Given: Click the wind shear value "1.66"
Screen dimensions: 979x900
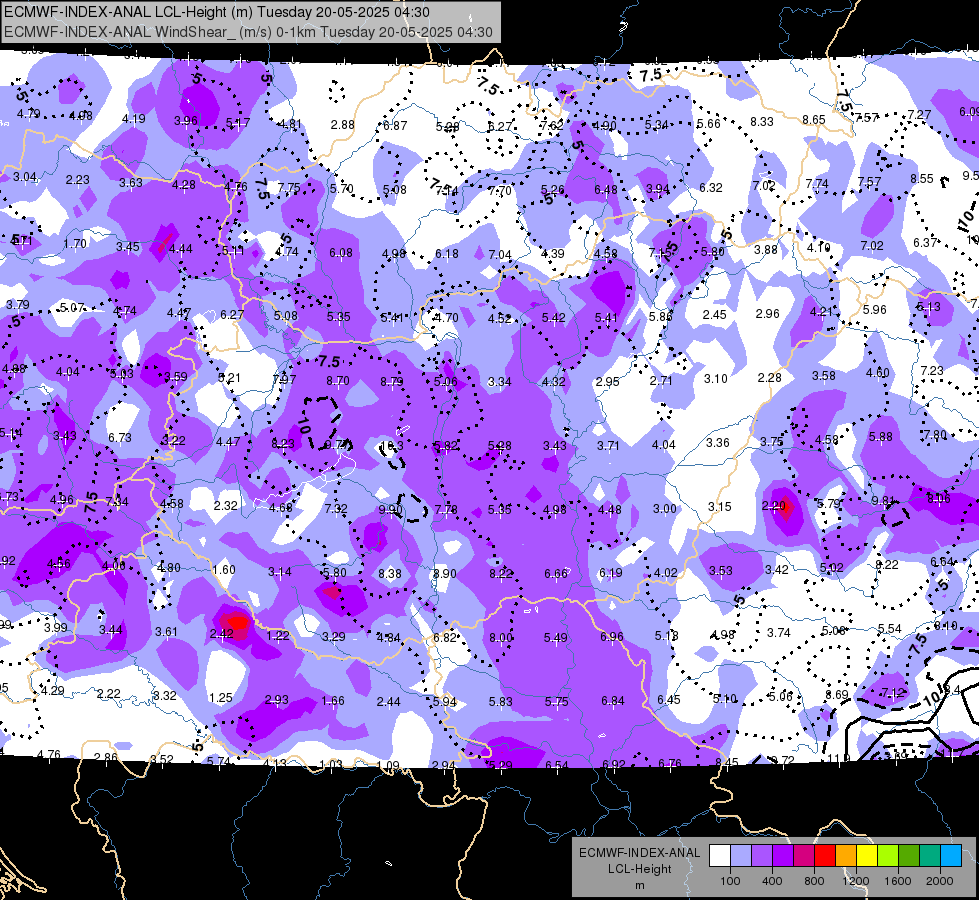Looking at the screenshot, I should click(x=333, y=701).
